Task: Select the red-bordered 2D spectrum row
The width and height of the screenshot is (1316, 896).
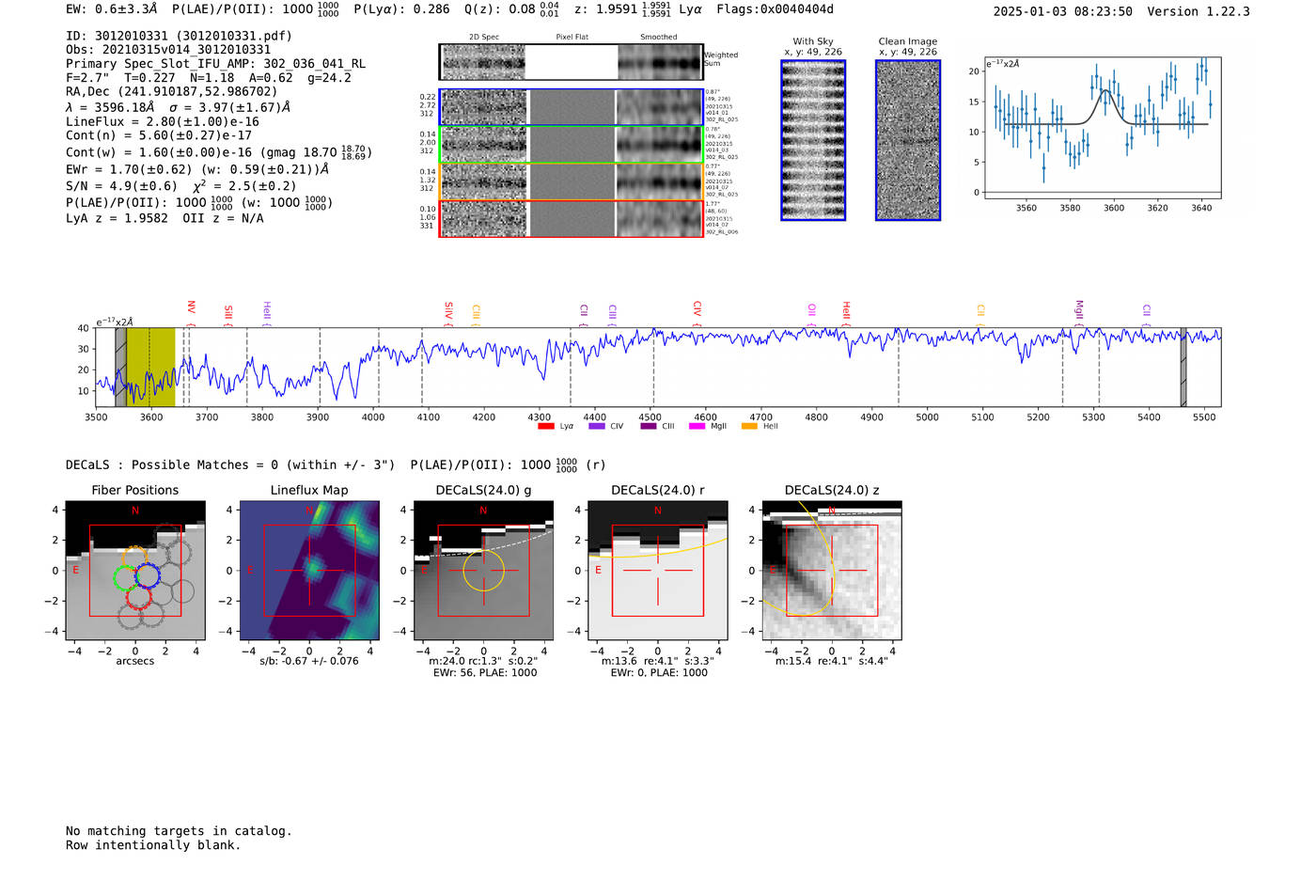Action: click(572, 218)
